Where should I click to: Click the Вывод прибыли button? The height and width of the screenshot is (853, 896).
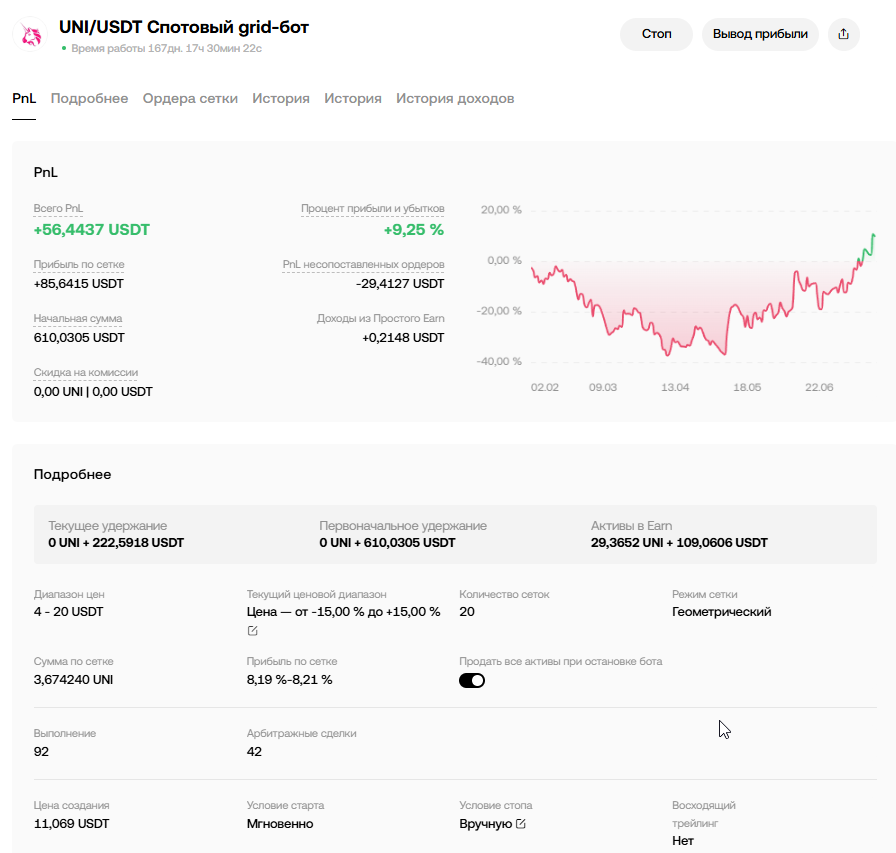click(x=760, y=34)
